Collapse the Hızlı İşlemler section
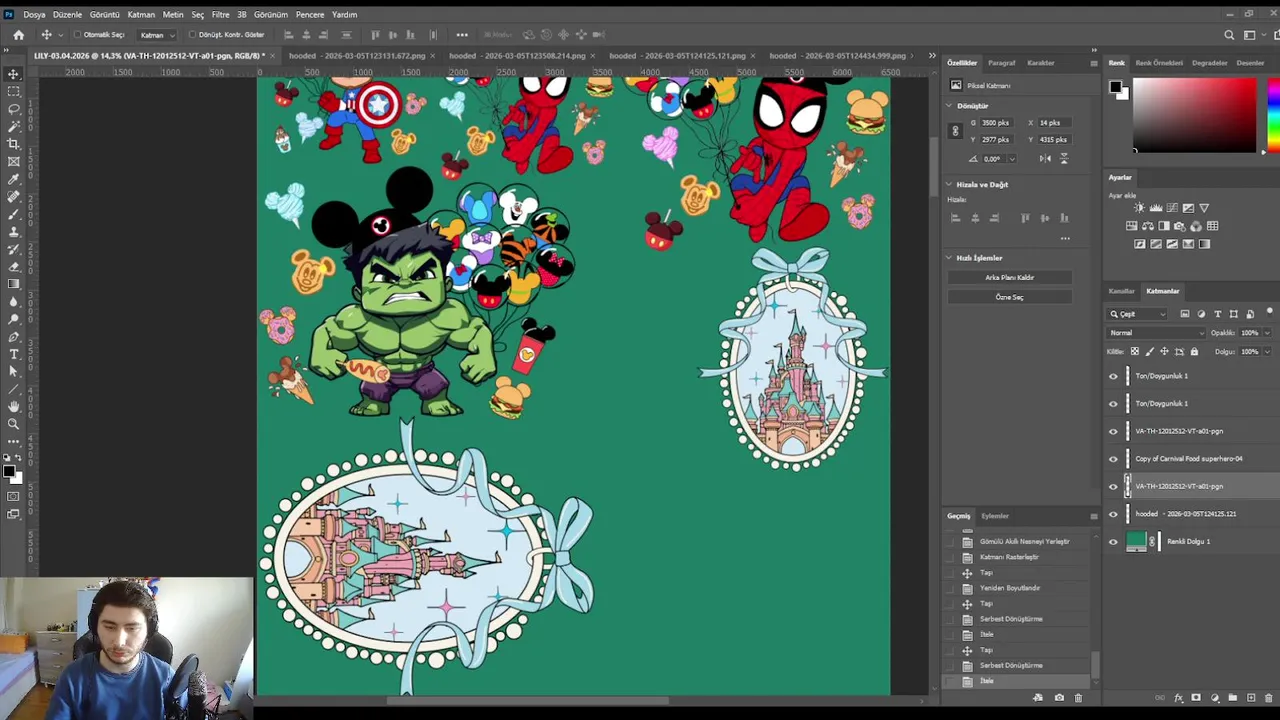This screenshot has width=1280, height=720. coord(949,258)
